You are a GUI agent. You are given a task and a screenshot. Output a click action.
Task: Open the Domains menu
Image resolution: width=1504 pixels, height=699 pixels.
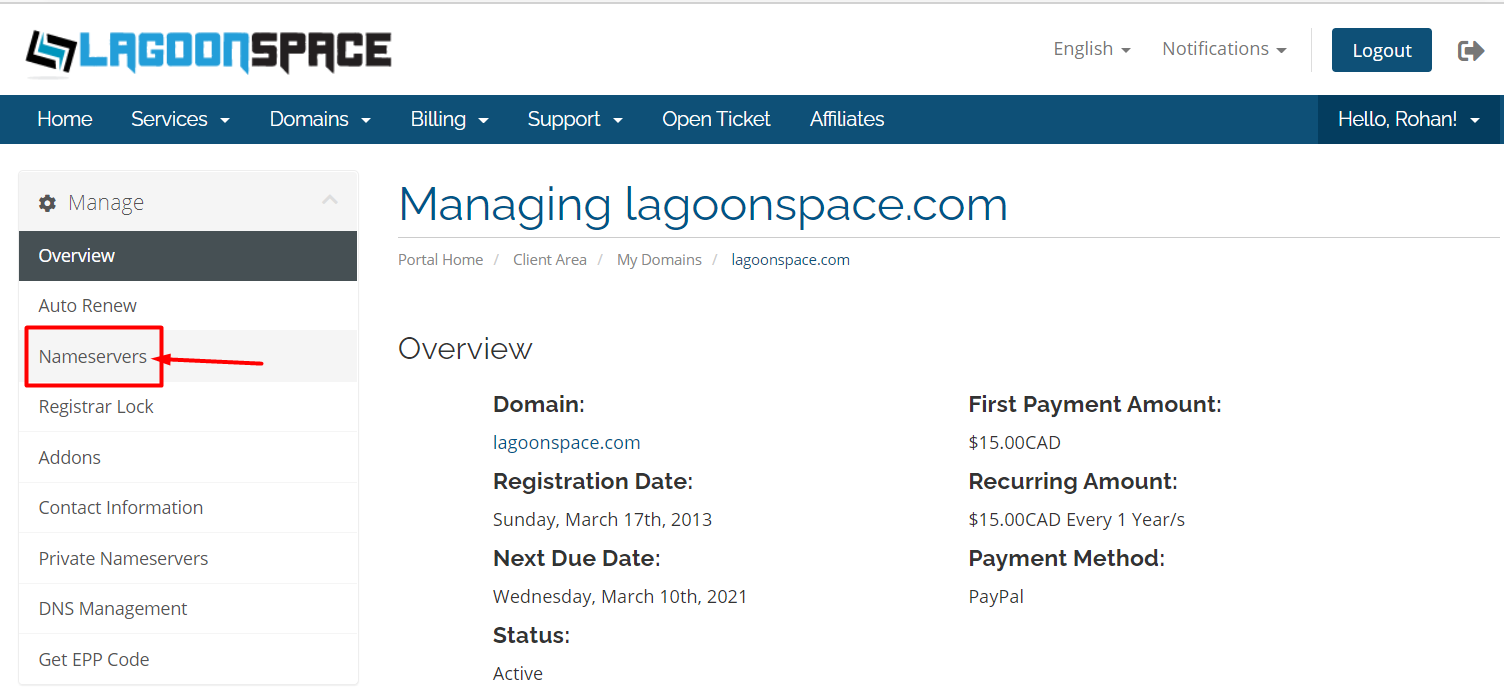click(x=320, y=119)
